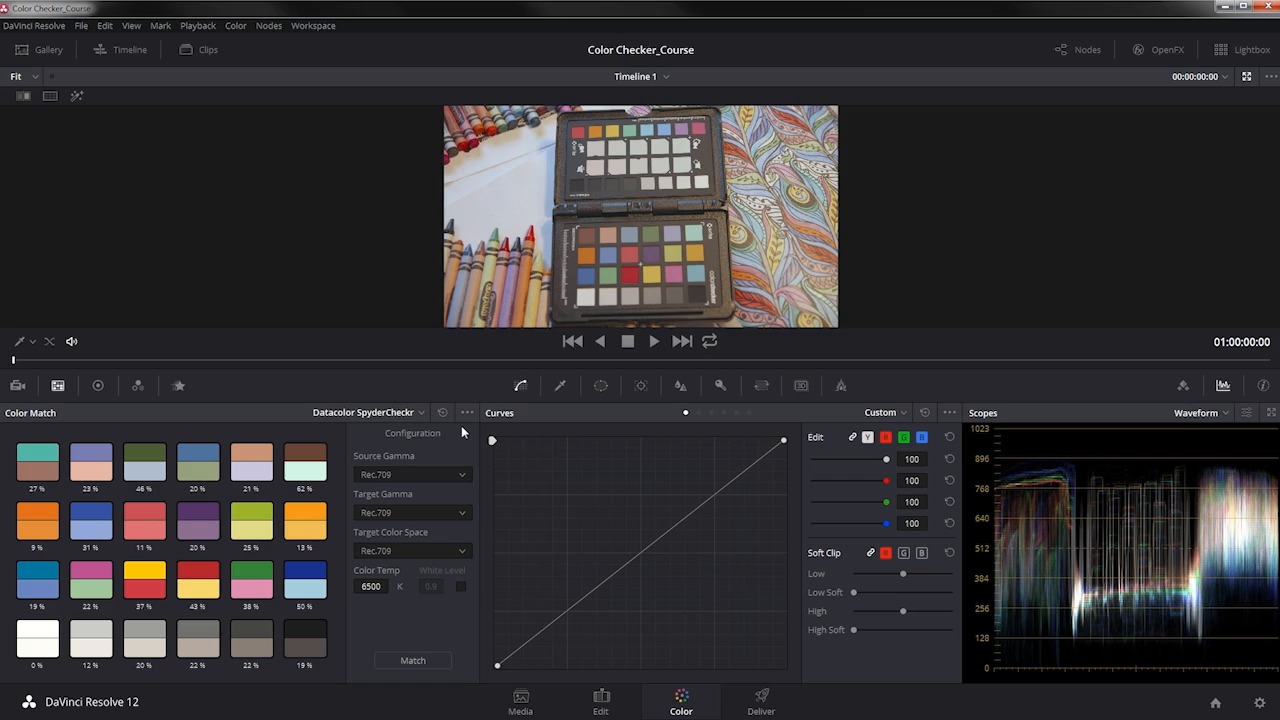Toggle the green channel Edit button

pyautogui.click(x=903, y=437)
